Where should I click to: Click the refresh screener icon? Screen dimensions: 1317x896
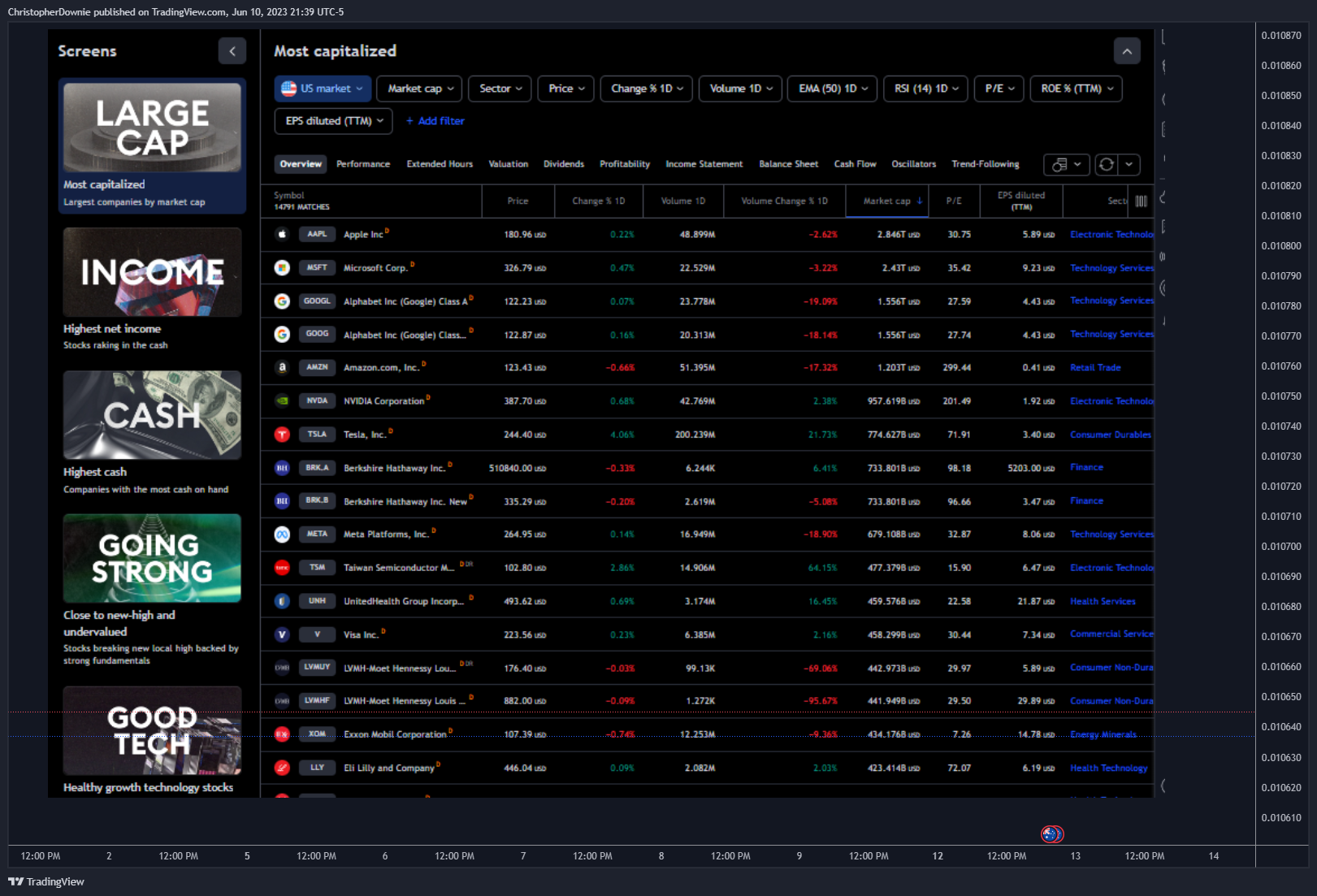(1107, 165)
